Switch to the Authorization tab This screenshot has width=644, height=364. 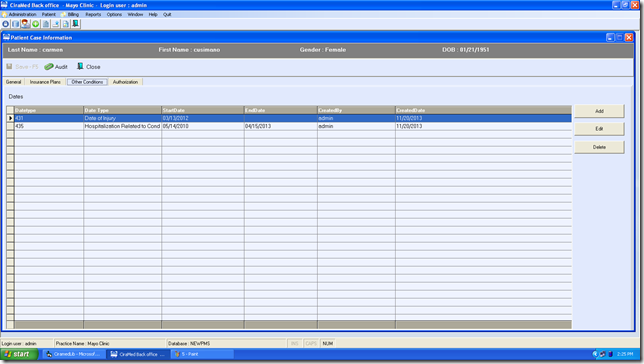[125, 82]
